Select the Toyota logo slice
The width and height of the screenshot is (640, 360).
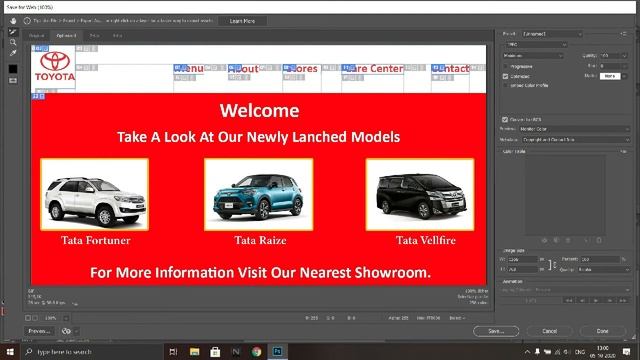tap(54, 67)
